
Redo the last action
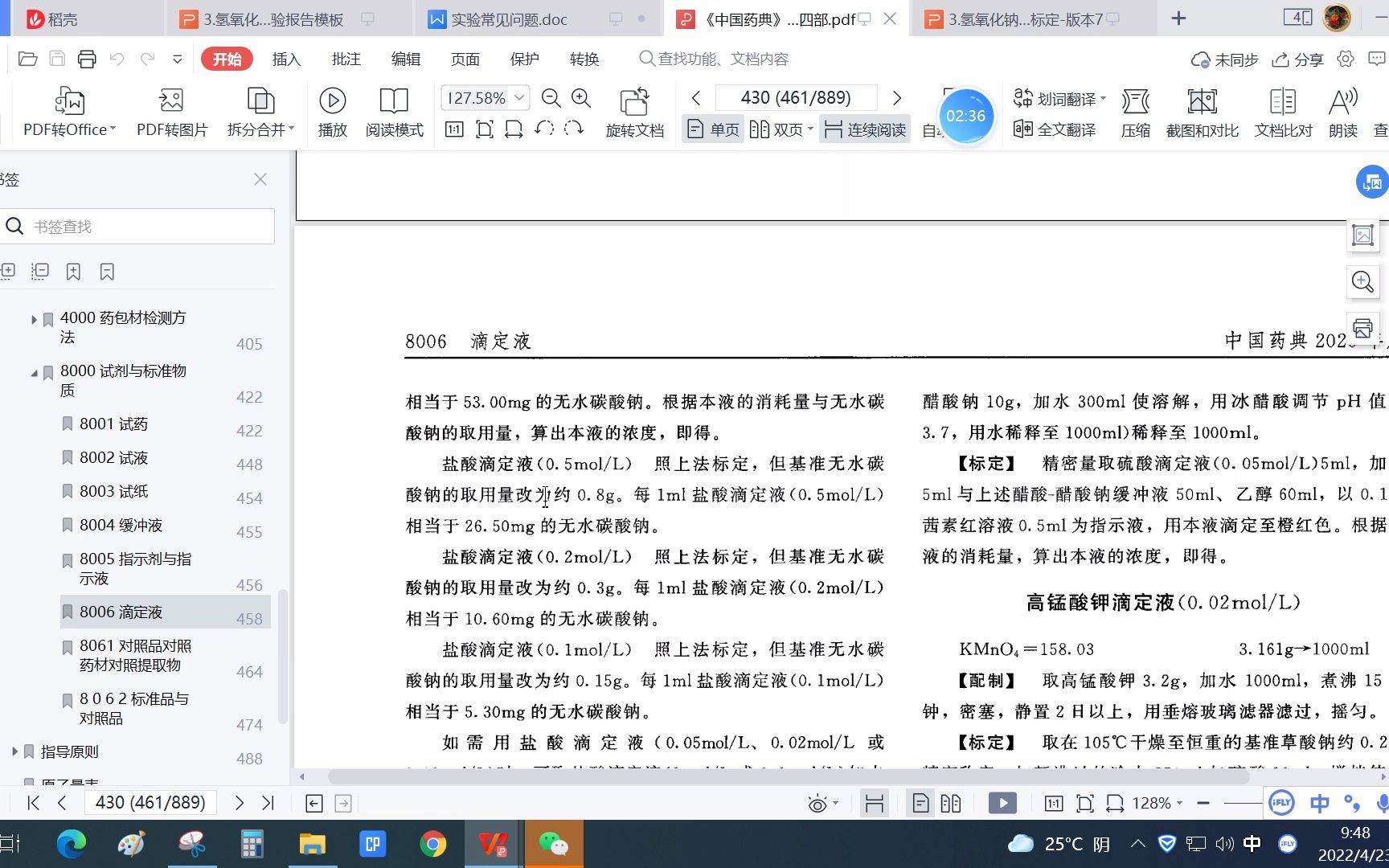[147, 59]
